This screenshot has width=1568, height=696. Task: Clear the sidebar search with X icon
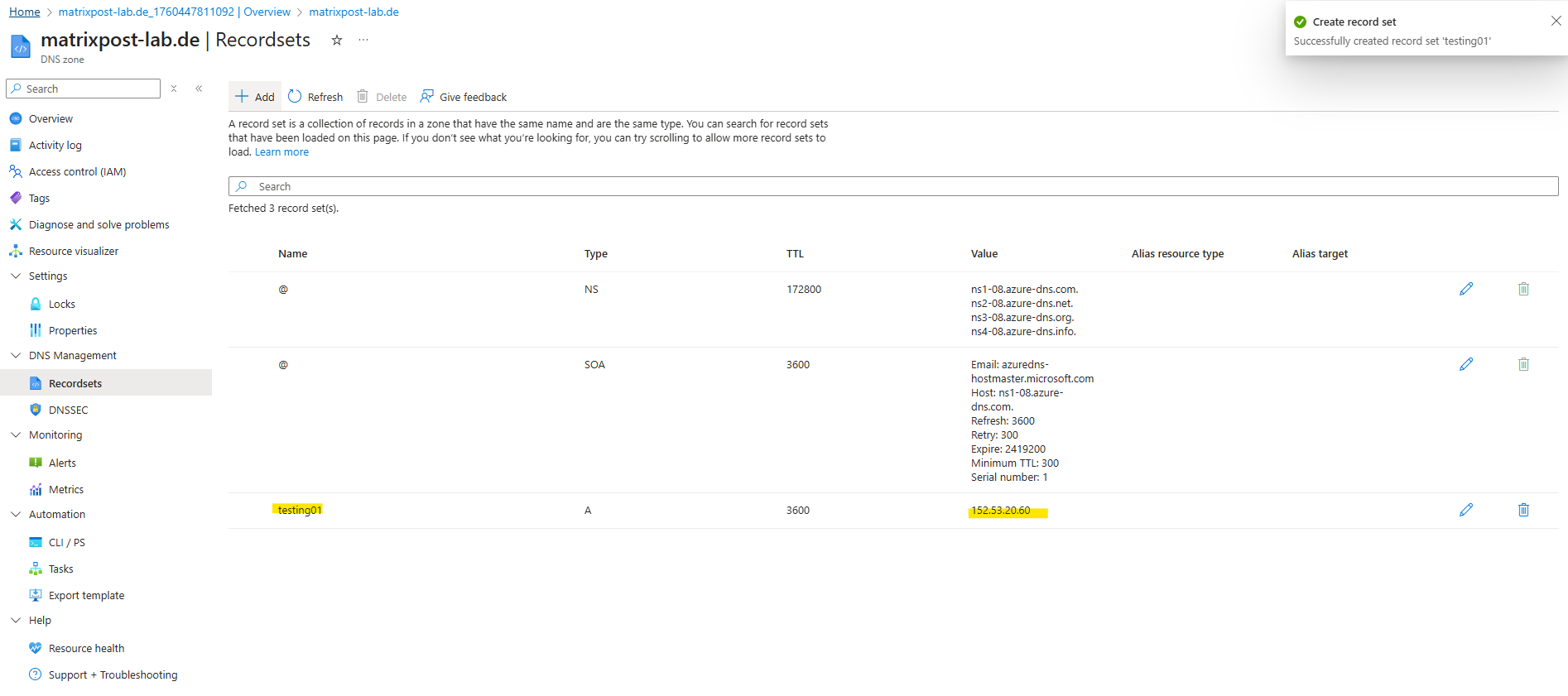tap(174, 89)
